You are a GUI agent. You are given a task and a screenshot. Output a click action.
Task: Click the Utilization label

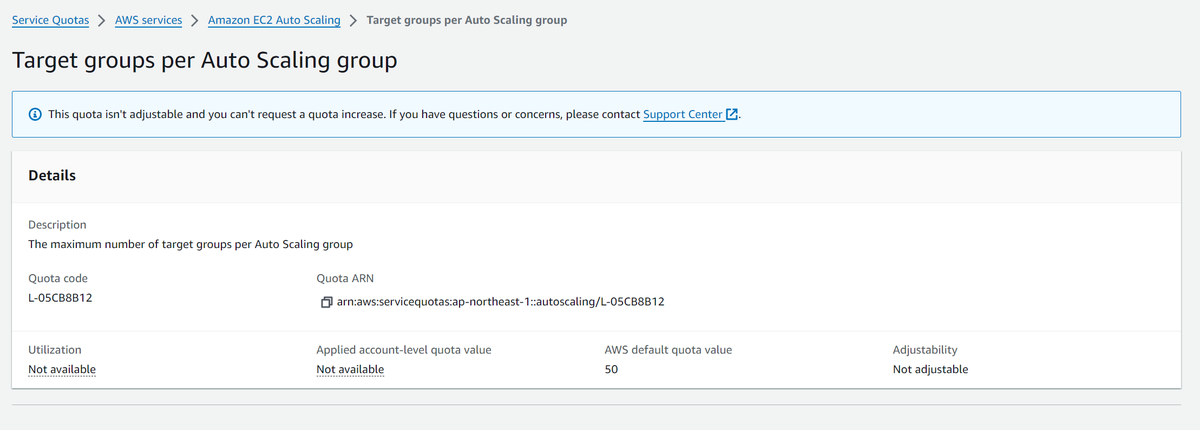55,350
